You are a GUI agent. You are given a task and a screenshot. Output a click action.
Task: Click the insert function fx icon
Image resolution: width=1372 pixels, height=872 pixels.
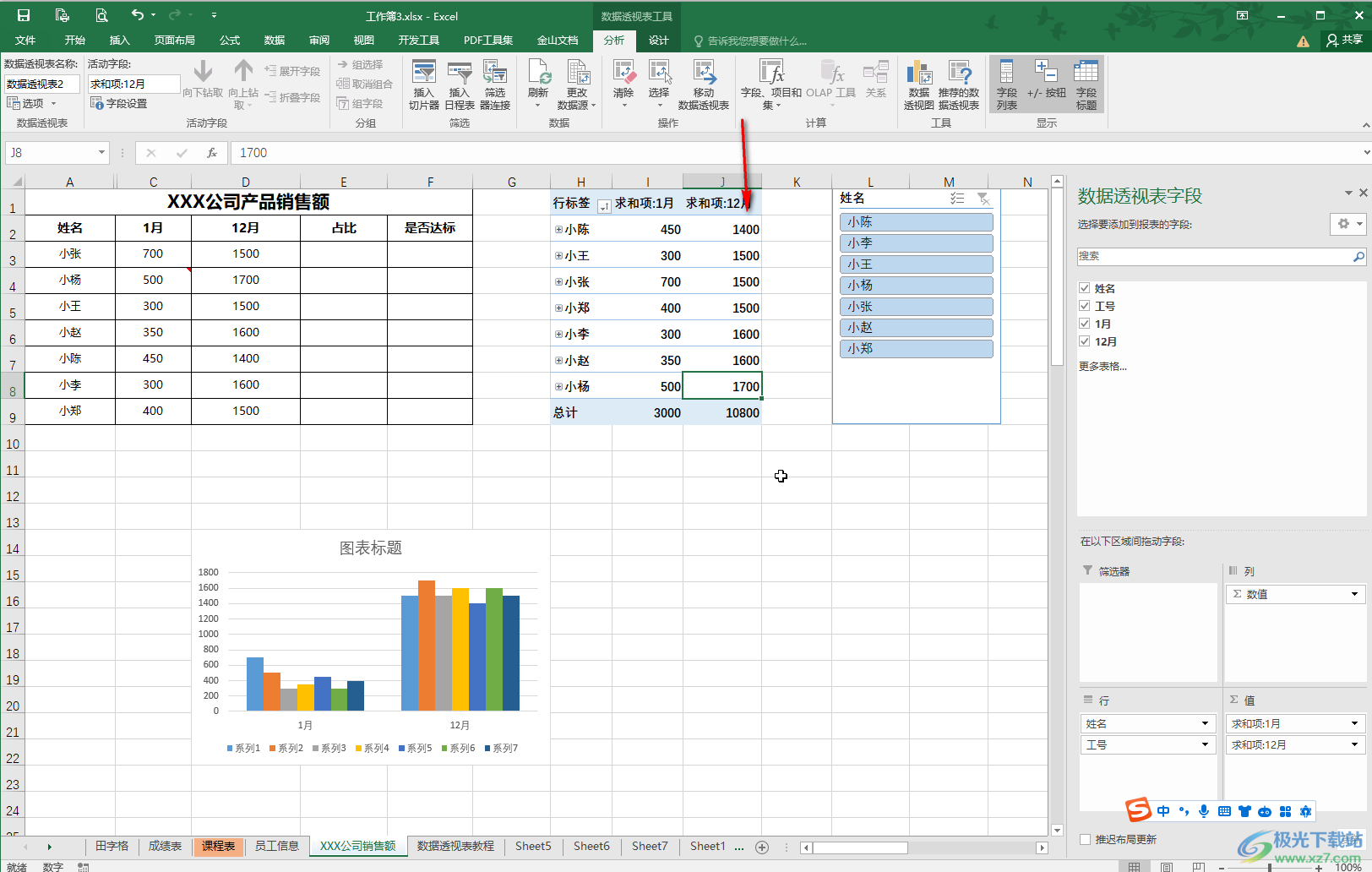click(212, 153)
